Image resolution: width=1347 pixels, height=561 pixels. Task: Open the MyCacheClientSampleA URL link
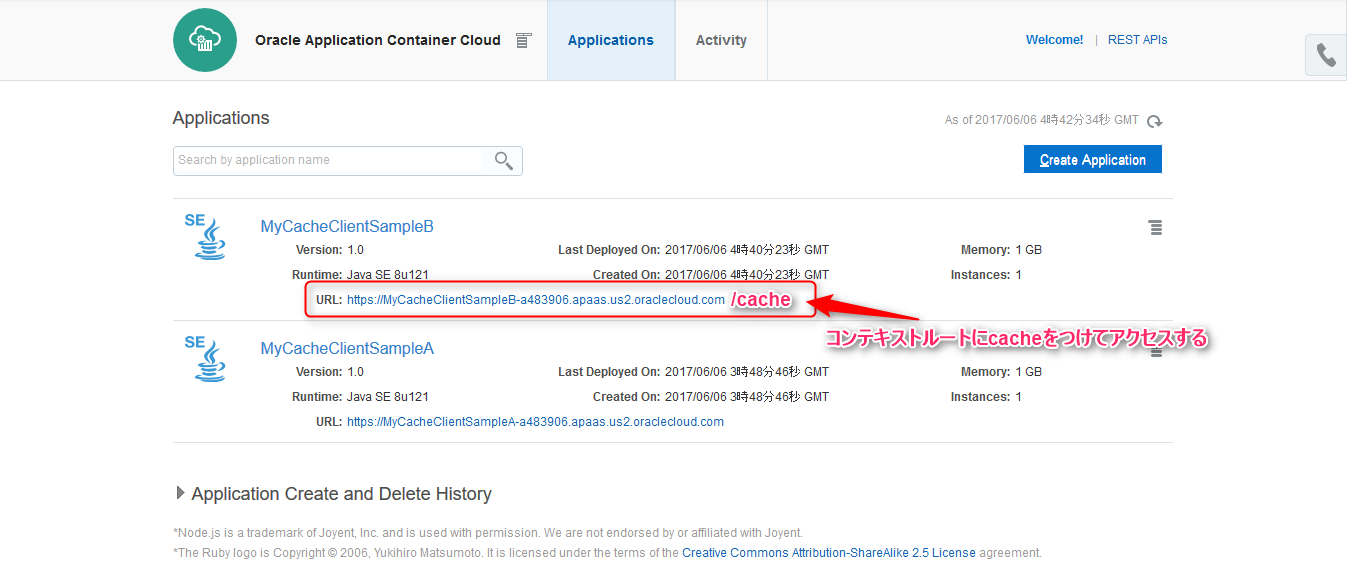click(535, 422)
